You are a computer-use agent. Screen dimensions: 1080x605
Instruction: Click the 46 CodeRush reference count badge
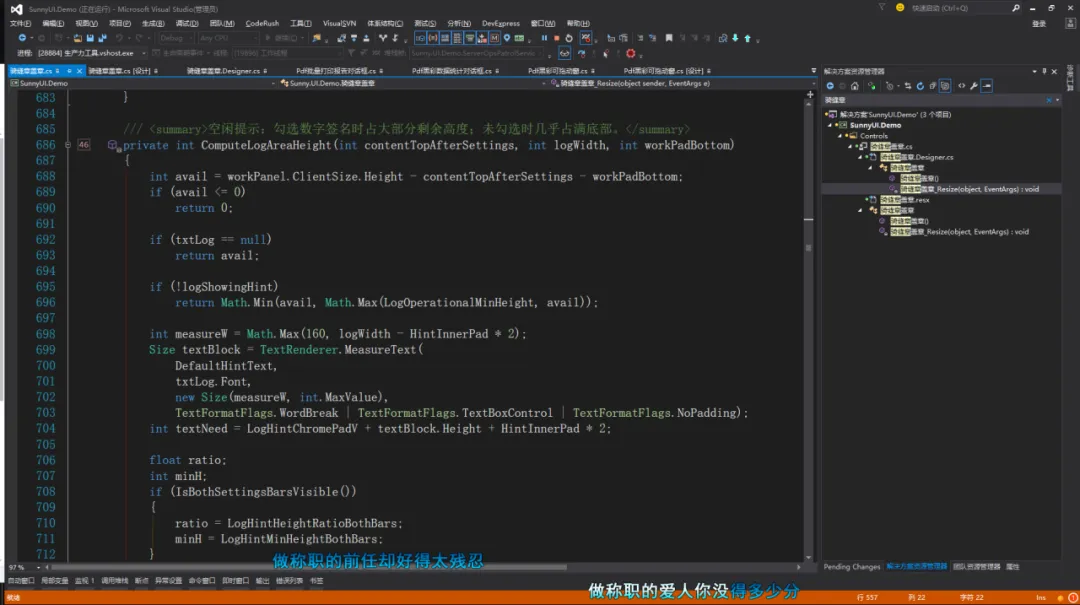tap(83, 145)
